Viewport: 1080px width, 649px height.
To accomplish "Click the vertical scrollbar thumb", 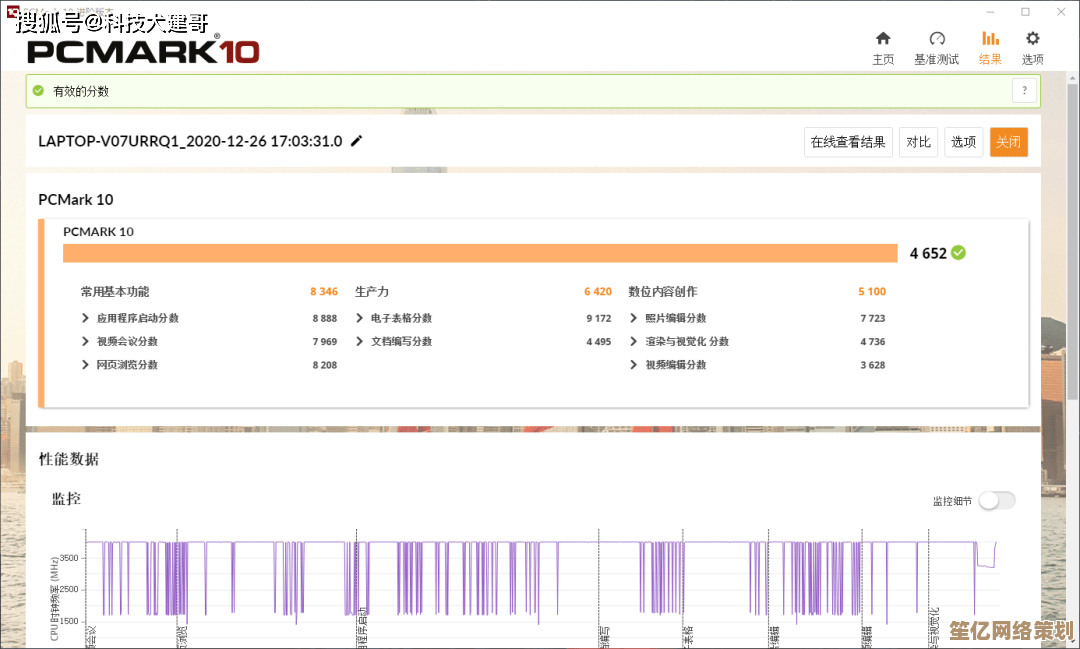I will tap(1072, 241).
